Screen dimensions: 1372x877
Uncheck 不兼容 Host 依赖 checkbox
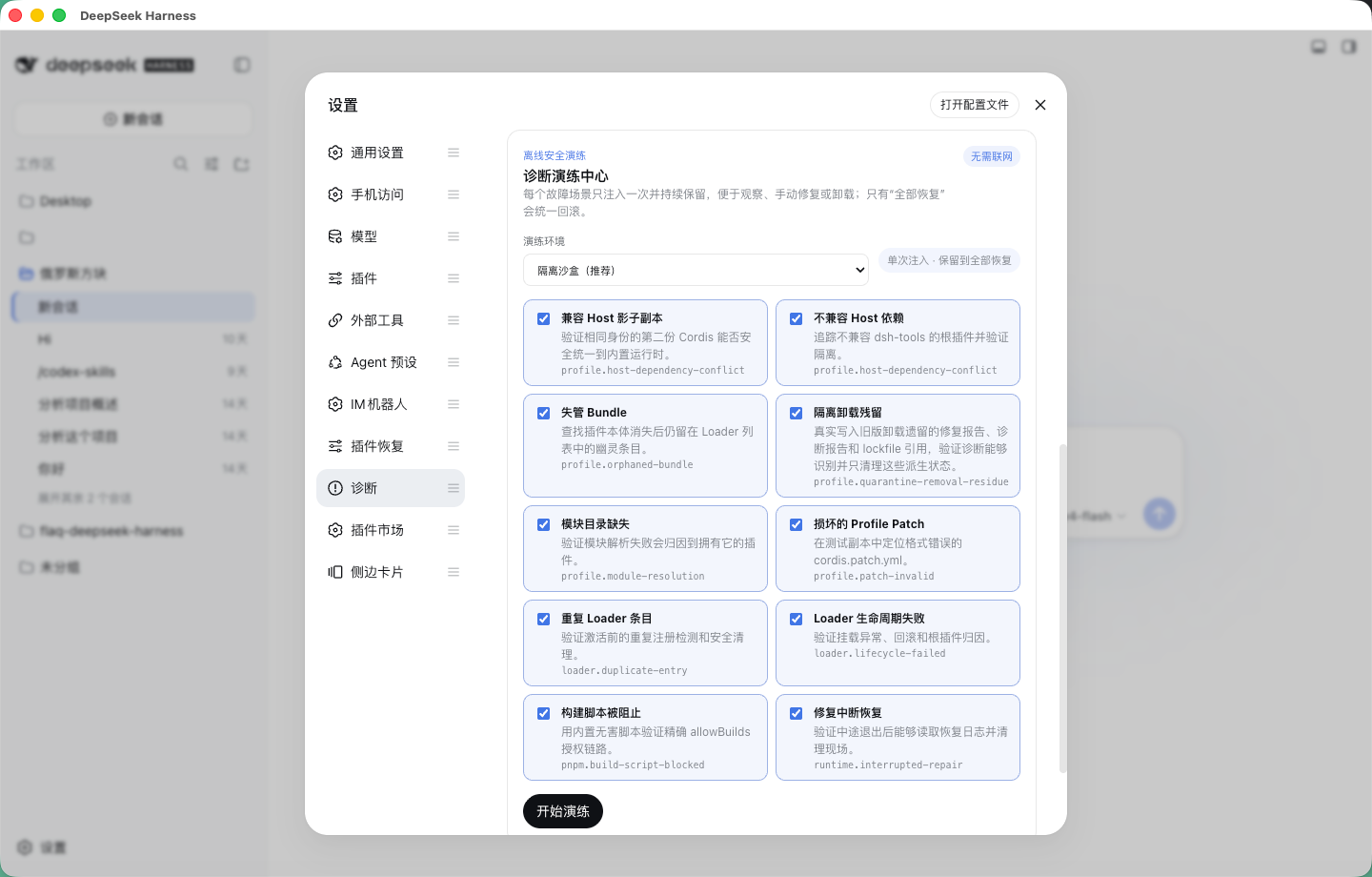[x=796, y=319]
